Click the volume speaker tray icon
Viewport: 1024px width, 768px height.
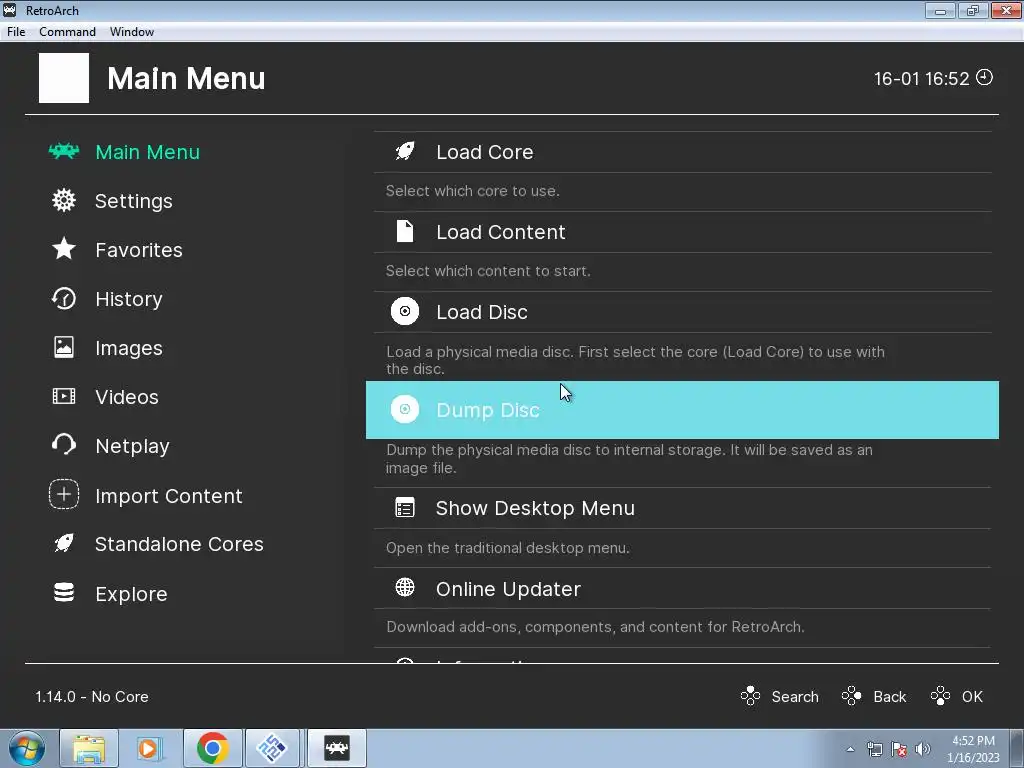923,749
